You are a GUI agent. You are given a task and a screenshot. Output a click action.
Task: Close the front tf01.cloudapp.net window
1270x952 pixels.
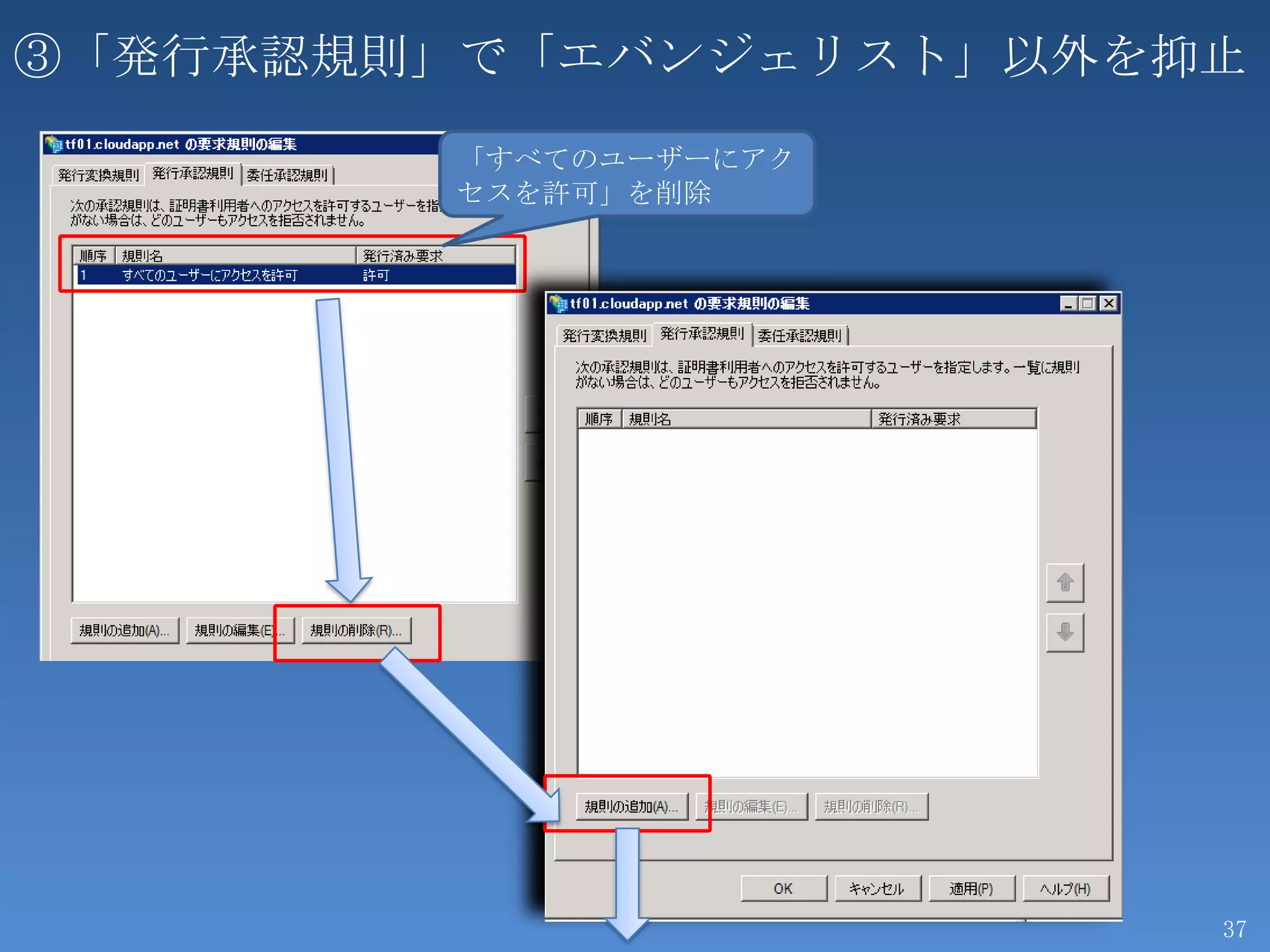click(1109, 303)
